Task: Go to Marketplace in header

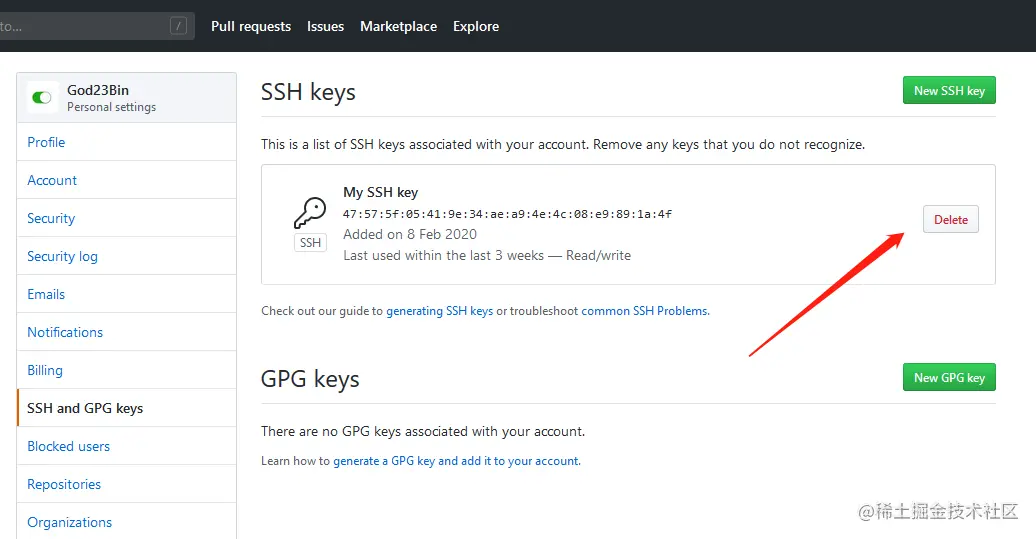Action: [398, 26]
